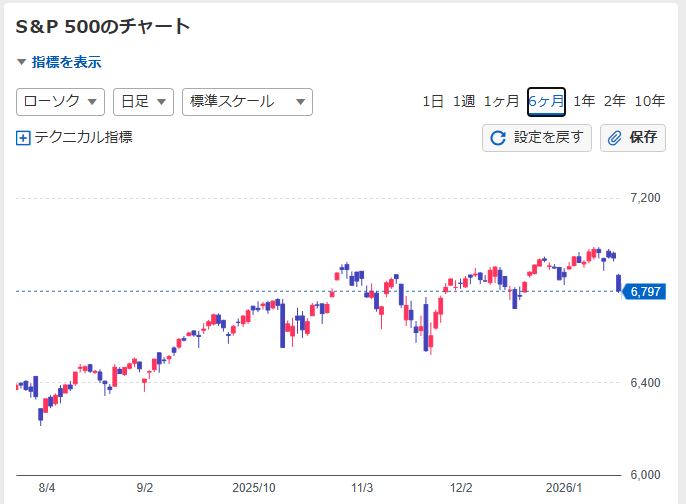Select the 1週 time range
This screenshot has height=504, width=686.
point(463,101)
